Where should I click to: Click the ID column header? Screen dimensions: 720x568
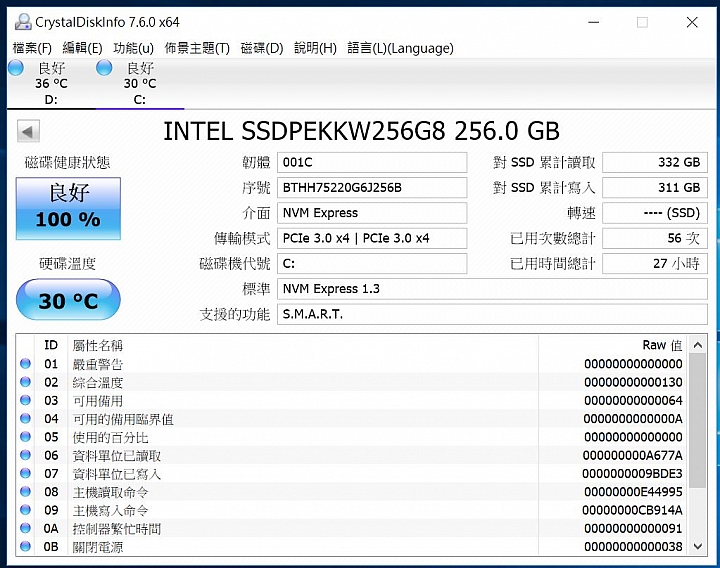pos(51,345)
